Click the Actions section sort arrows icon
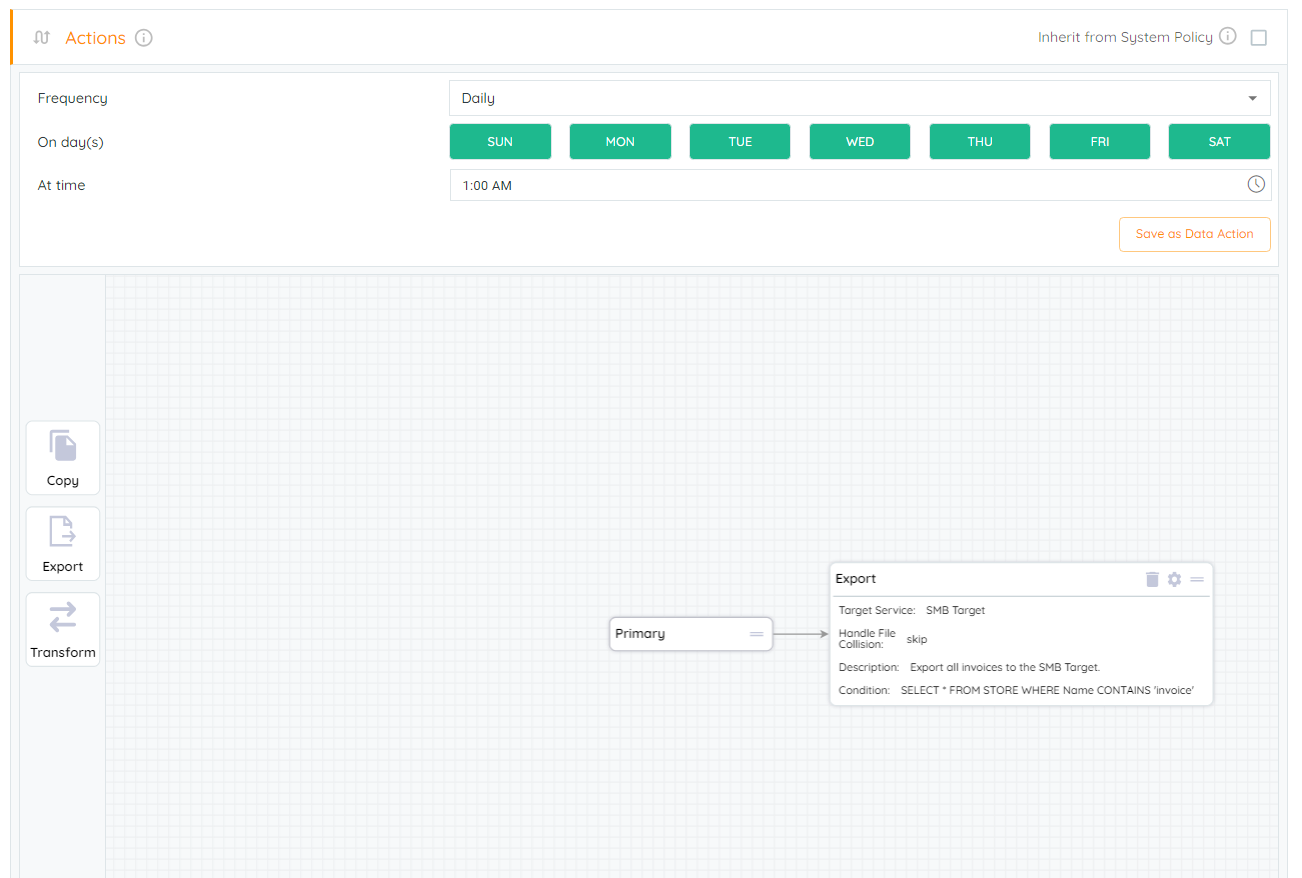Viewport: 1302px width, 878px height. tap(41, 38)
